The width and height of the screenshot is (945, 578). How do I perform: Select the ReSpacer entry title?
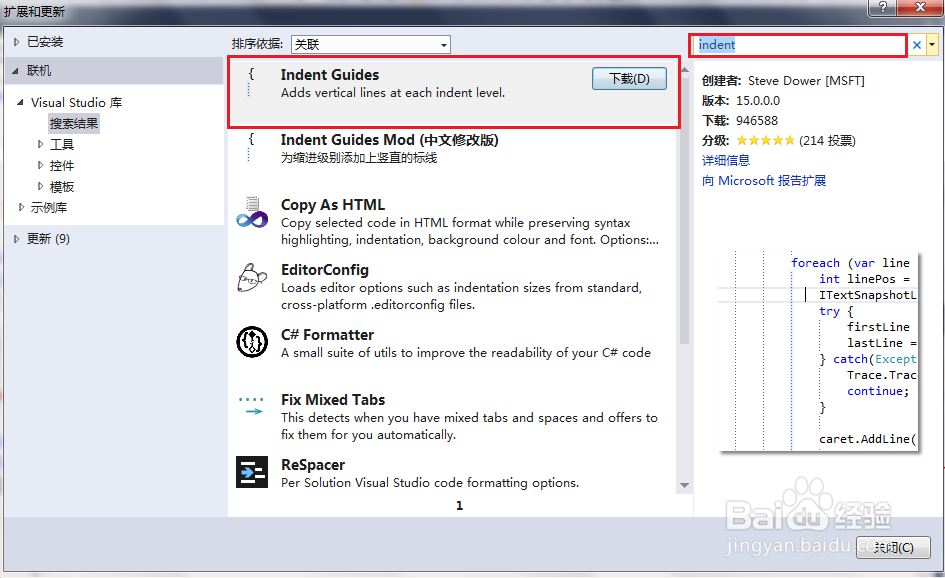click(x=313, y=465)
